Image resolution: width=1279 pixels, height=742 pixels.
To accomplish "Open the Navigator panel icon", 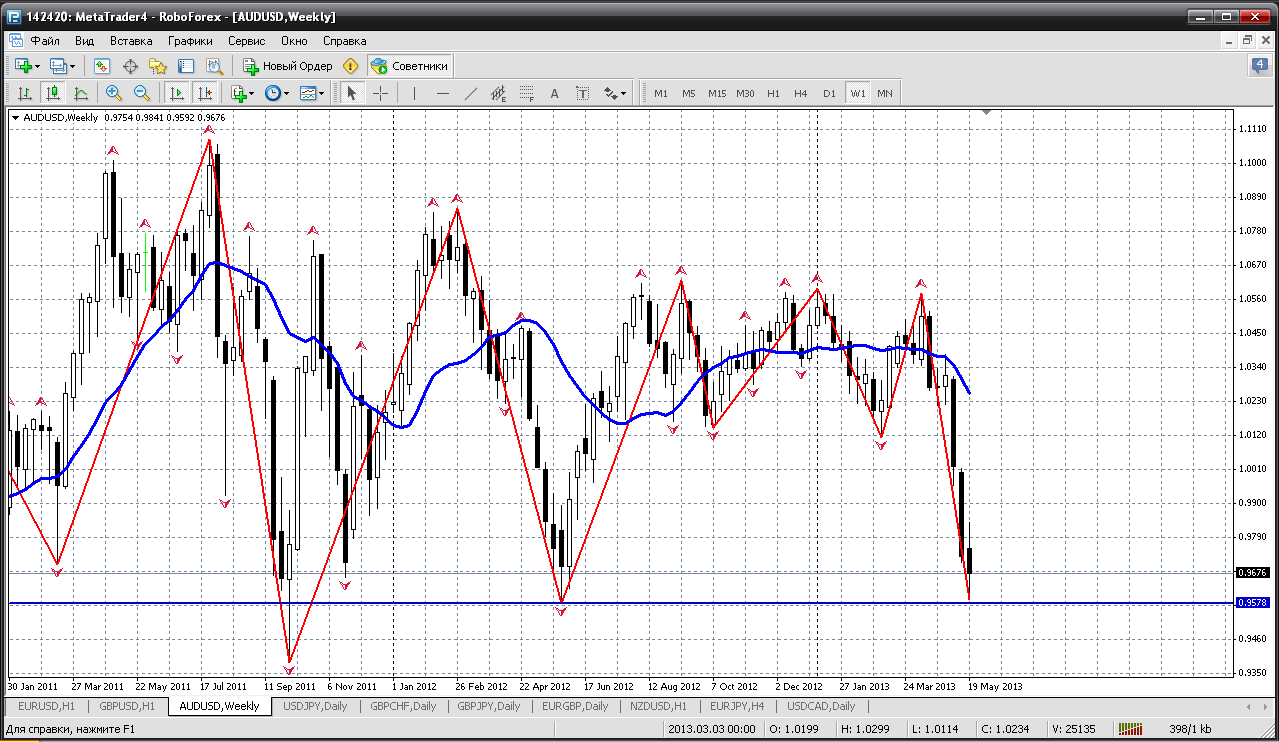I will coord(157,66).
